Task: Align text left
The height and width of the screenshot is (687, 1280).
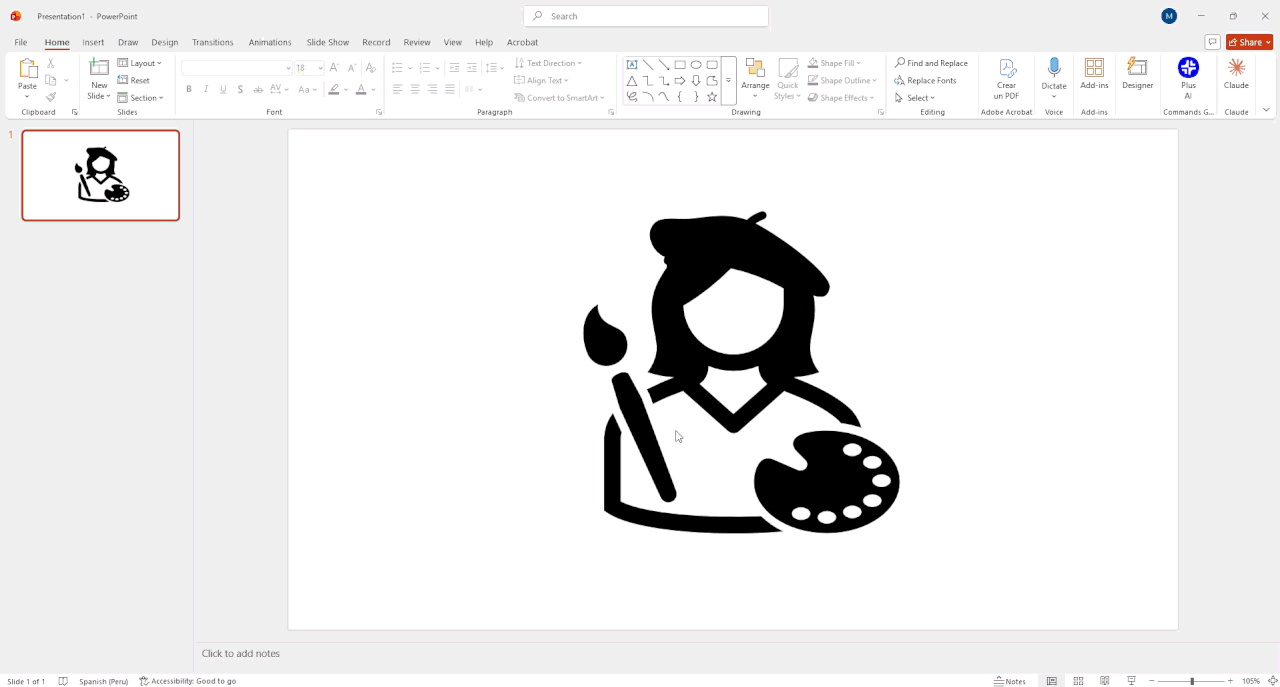Action: click(397, 89)
